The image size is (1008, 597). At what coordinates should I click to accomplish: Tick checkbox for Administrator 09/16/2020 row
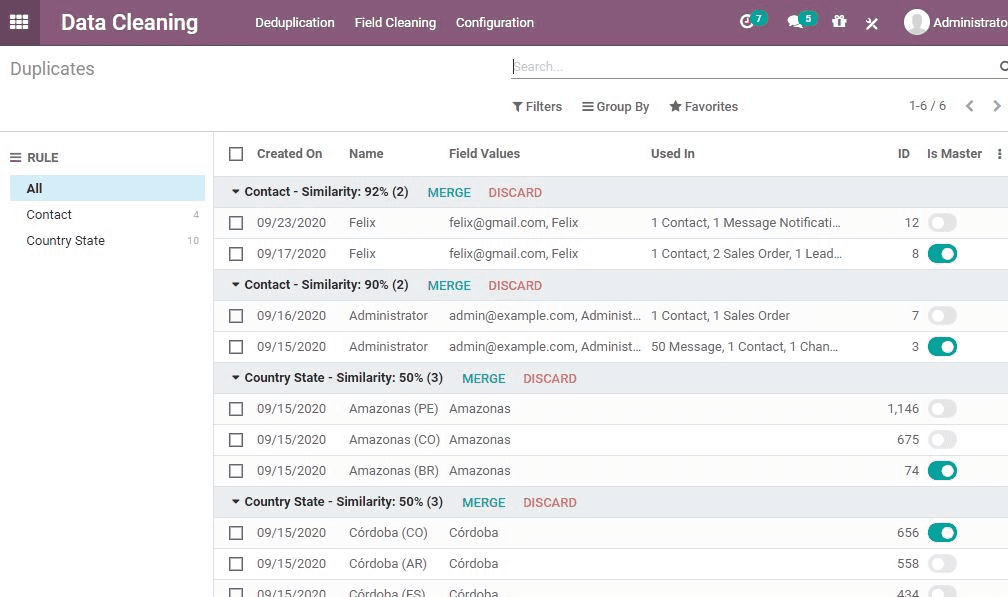pyautogui.click(x=236, y=316)
